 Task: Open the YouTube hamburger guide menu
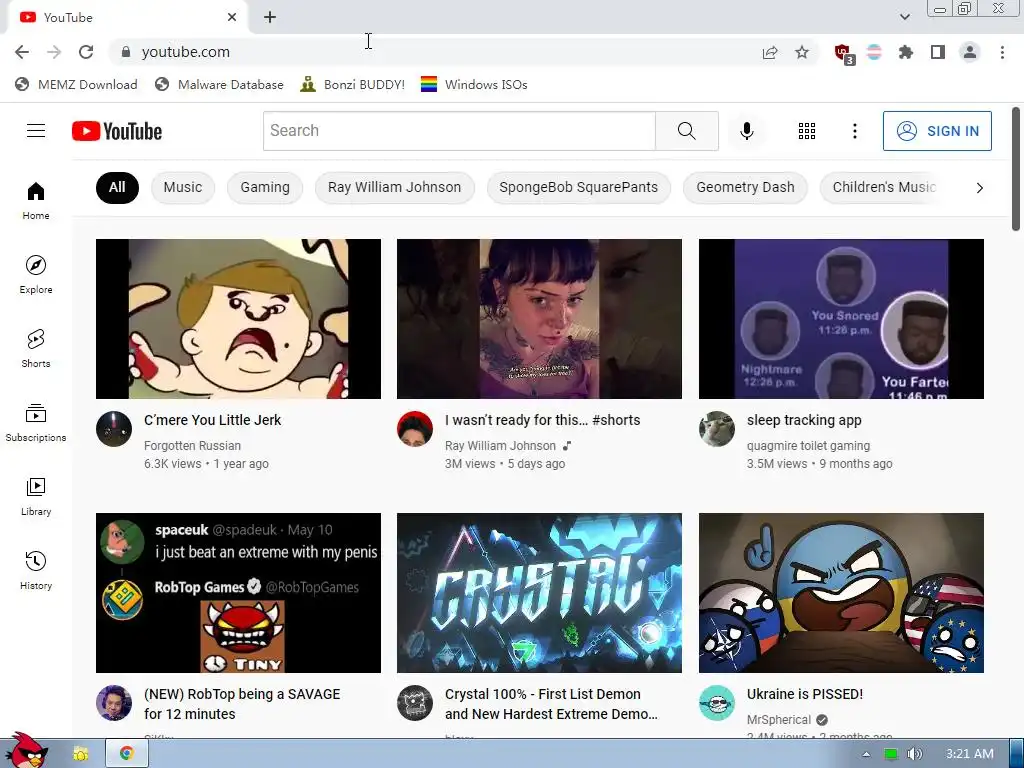(x=36, y=131)
